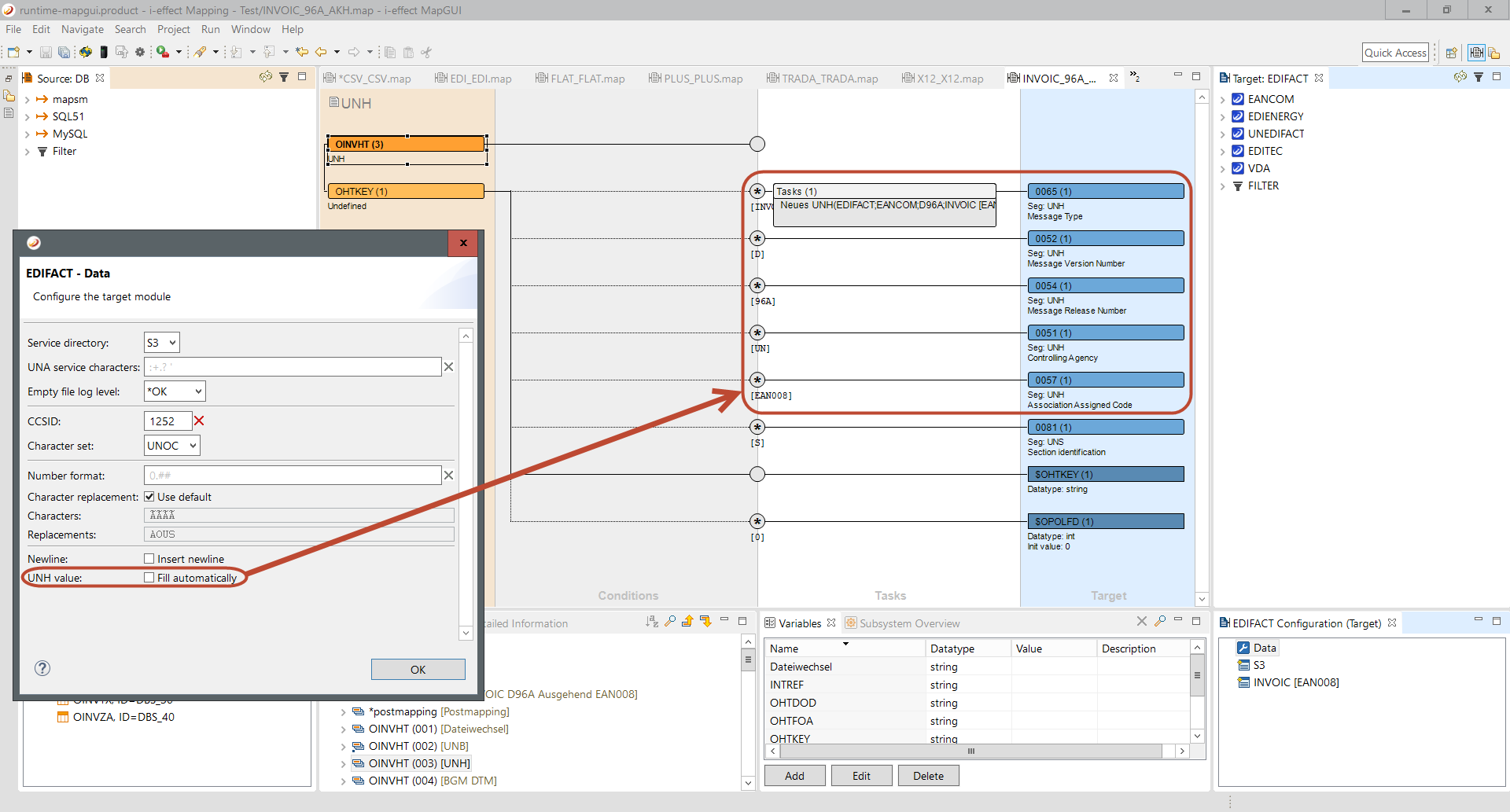1510x812 pixels.
Task: Click the magnifier icon in Variables panel
Action: point(1160,622)
